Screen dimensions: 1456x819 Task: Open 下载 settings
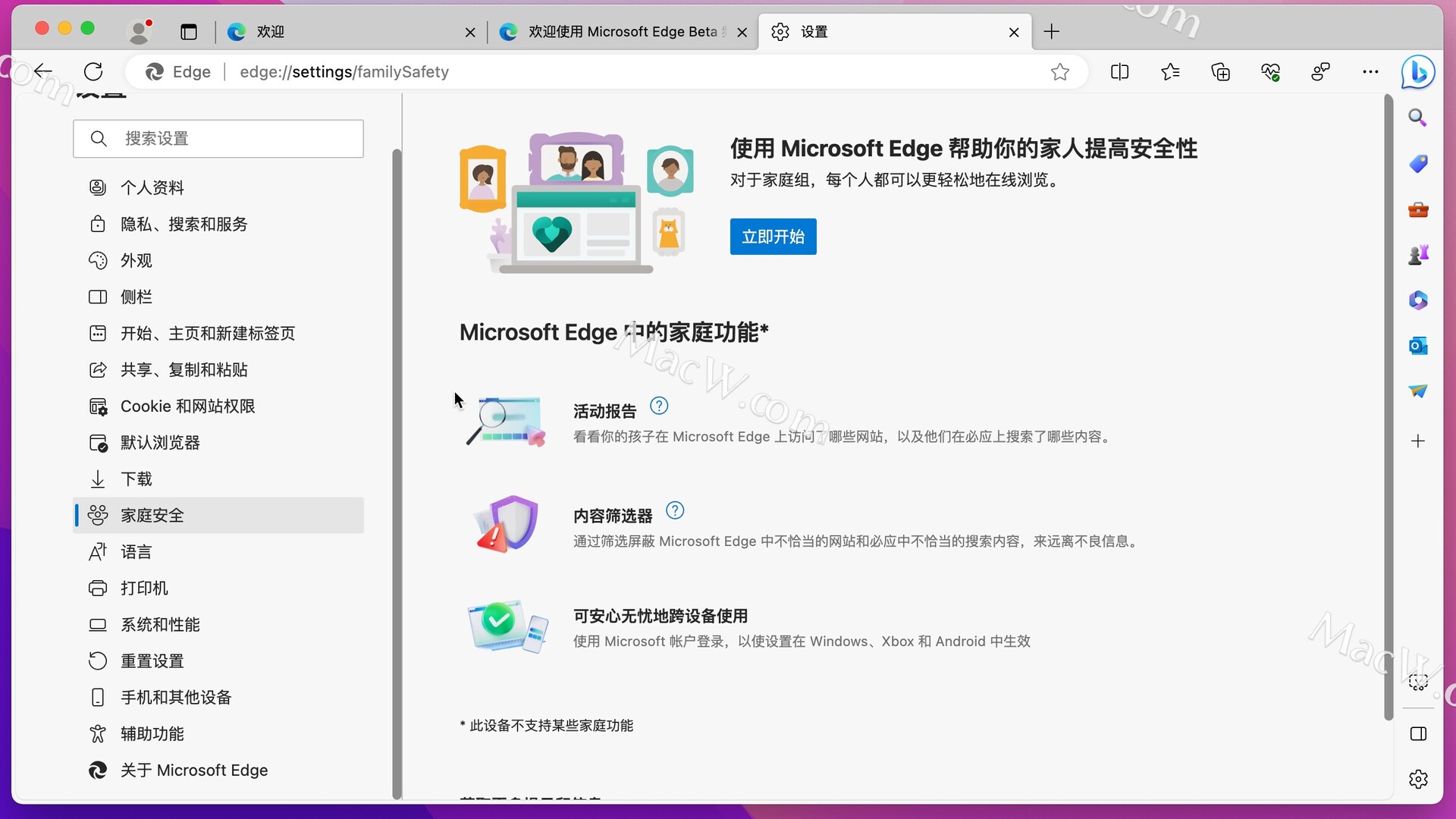click(218, 479)
